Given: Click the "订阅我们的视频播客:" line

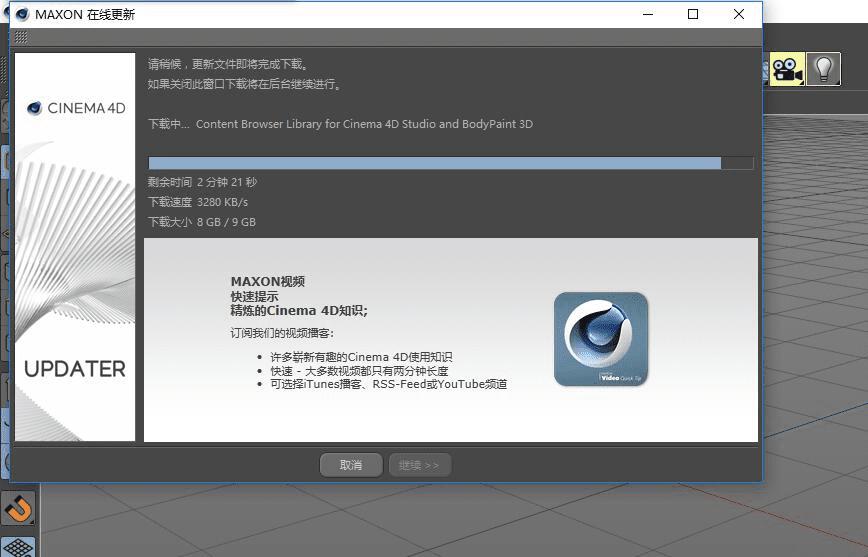Looking at the screenshot, I should (282, 333).
